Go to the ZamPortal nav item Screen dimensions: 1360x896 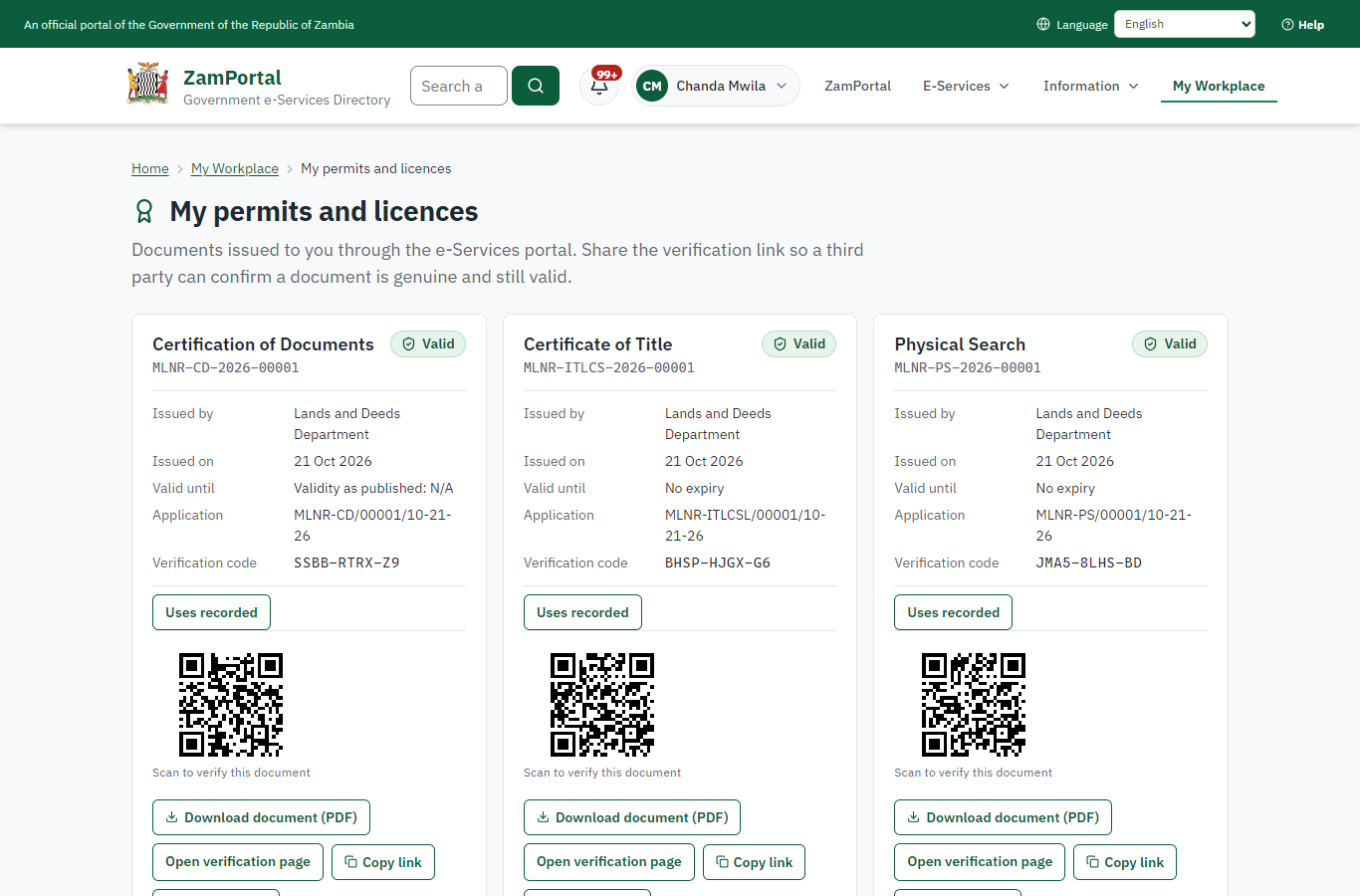857,86
